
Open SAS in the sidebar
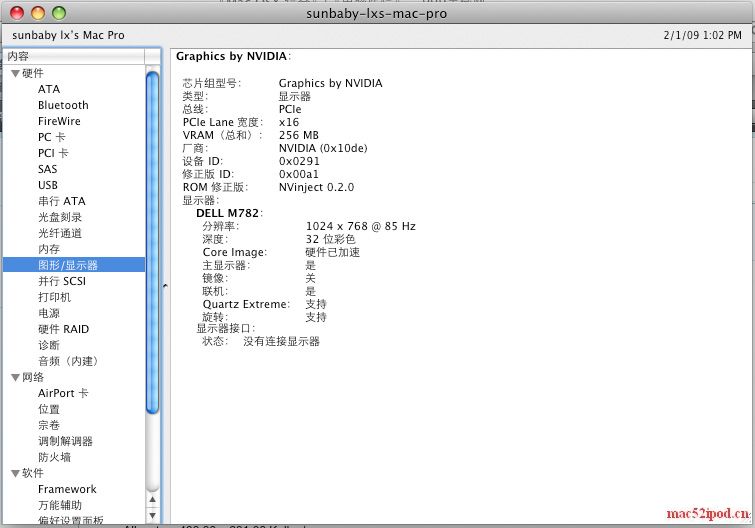pyautogui.click(x=47, y=169)
